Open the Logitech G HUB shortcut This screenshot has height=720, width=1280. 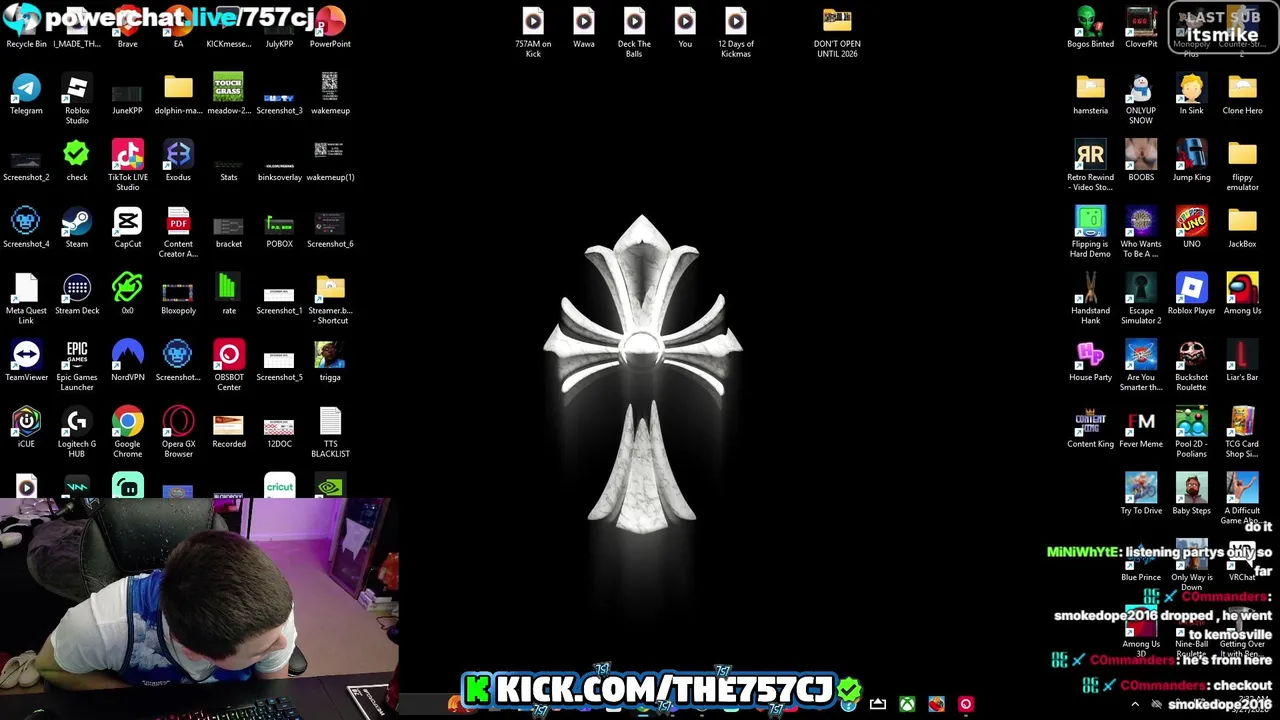point(77,433)
